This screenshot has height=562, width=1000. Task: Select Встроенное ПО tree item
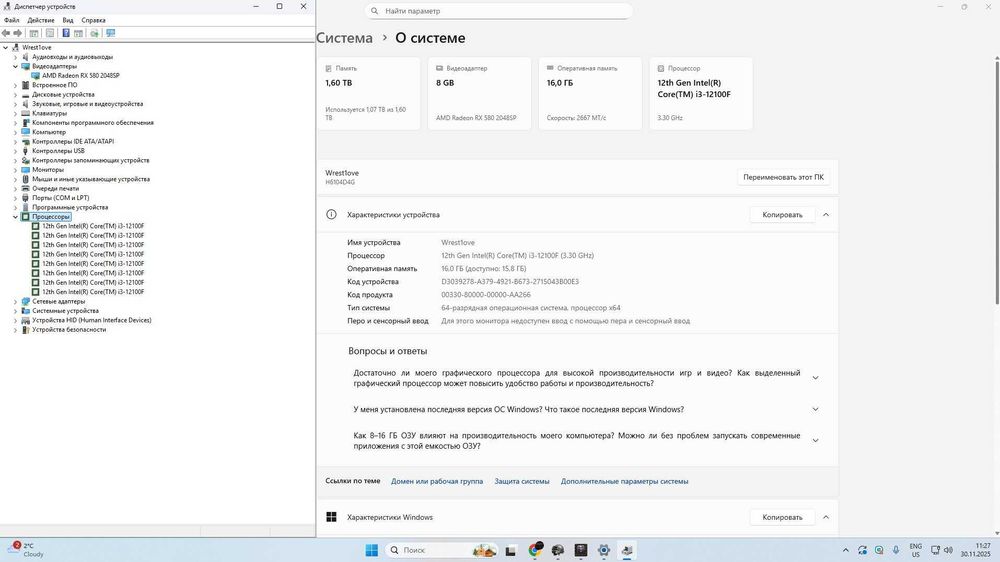(x=55, y=85)
